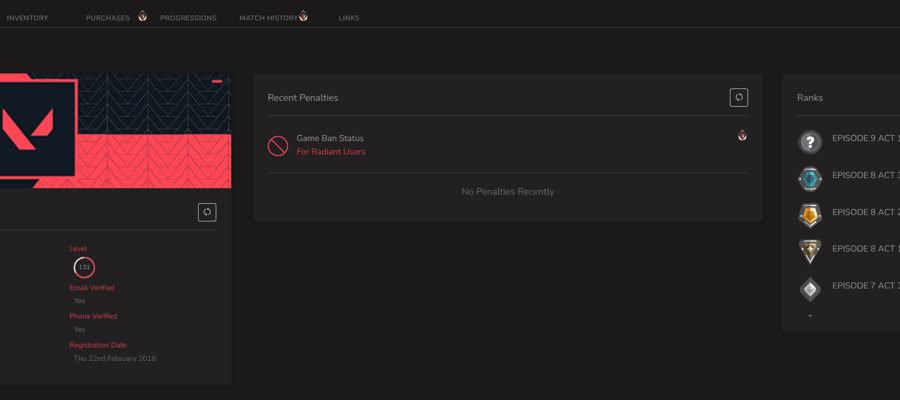900x400 pixels.
Task: Click the Episode 8 Act 3 label
Action: pyautogui.click(x=866, y=175)
